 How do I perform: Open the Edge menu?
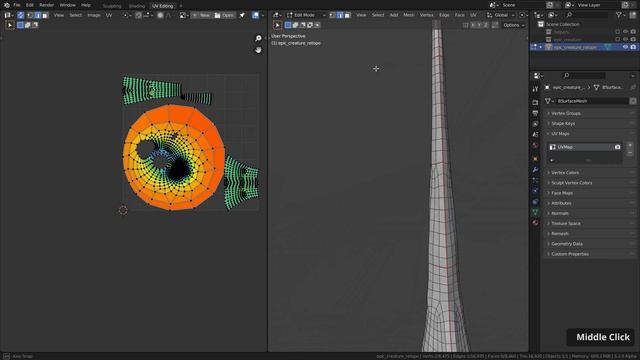click(x=444, y=15)
